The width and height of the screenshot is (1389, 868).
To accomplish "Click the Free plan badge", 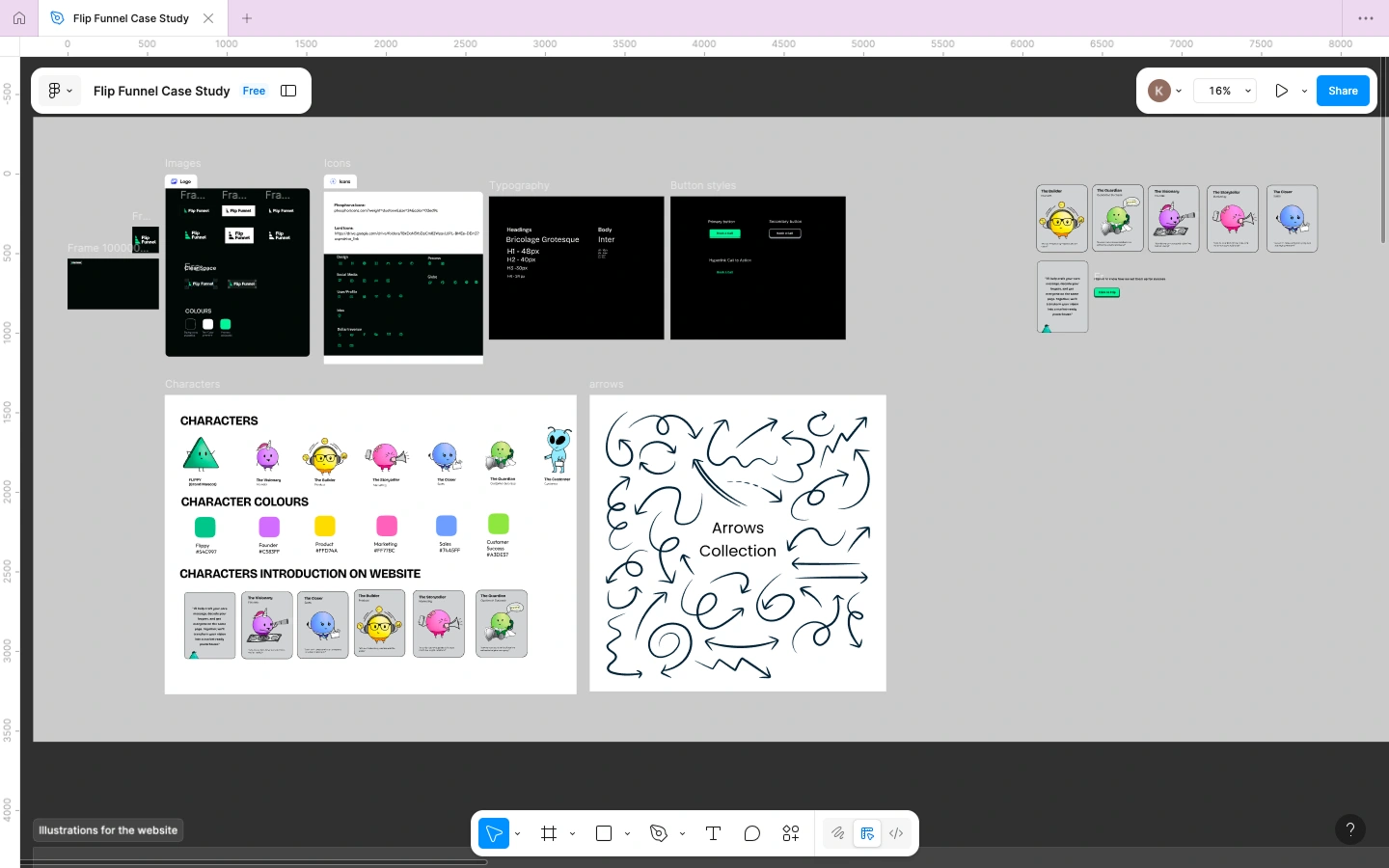I will point(254,90).
